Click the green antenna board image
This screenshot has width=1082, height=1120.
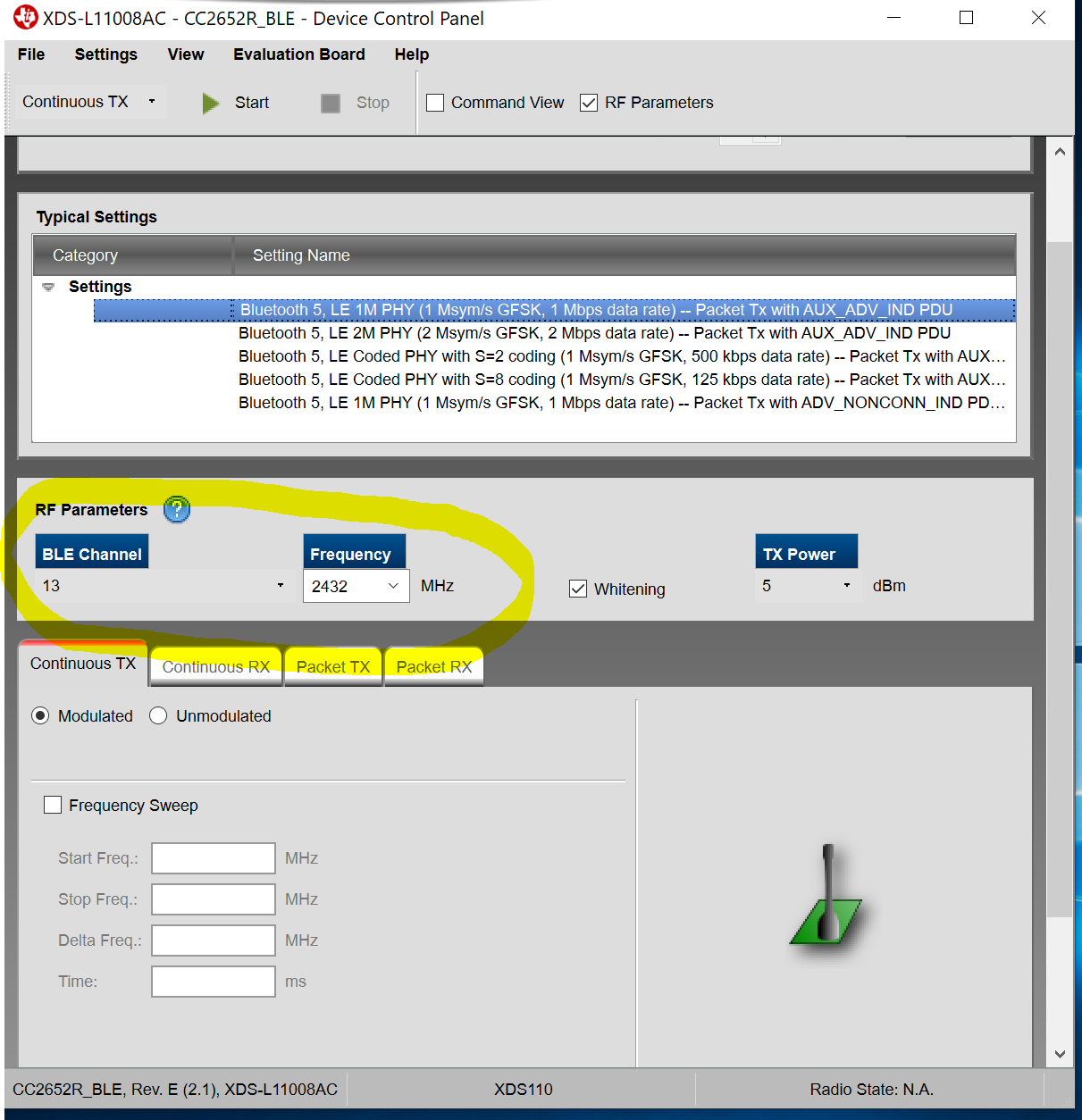pos(826,896)
